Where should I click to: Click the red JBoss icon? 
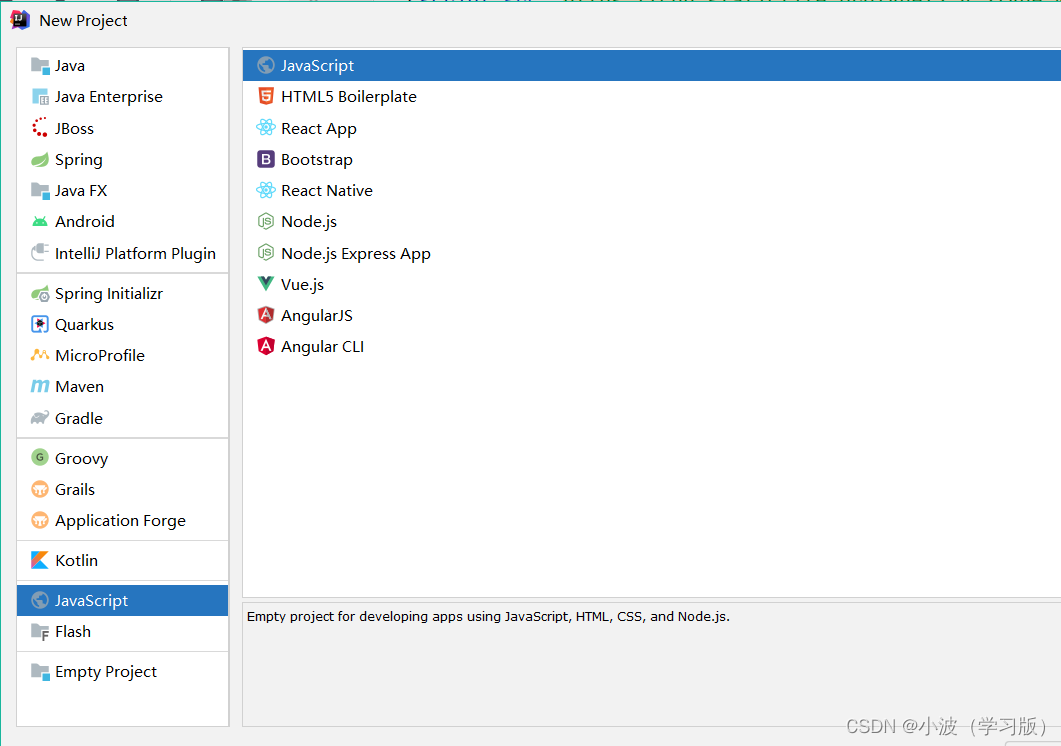pyautogui.click(x=40, y=128)
